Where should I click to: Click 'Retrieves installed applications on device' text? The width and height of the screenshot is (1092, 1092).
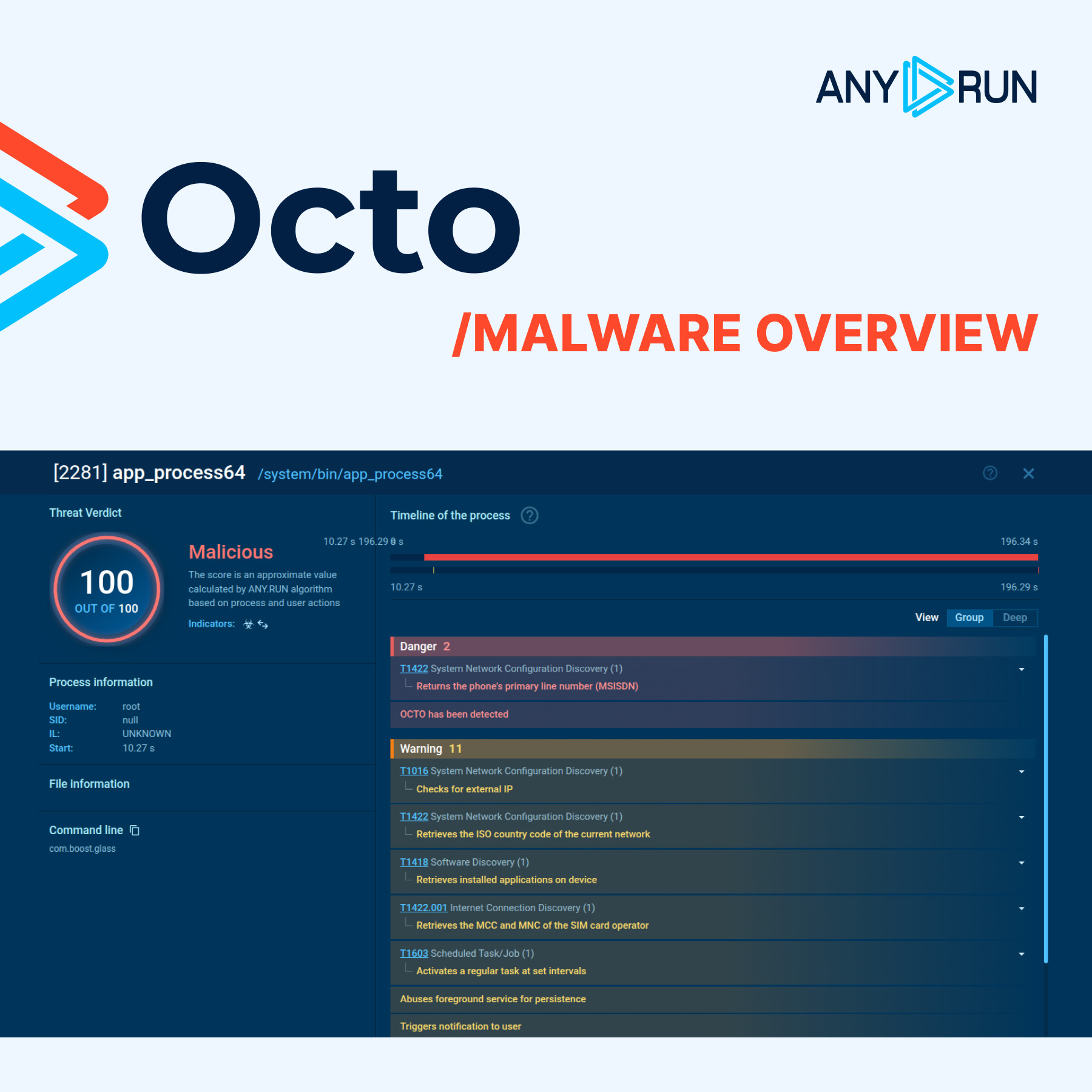pyautogui.click(x=507, y=880)
